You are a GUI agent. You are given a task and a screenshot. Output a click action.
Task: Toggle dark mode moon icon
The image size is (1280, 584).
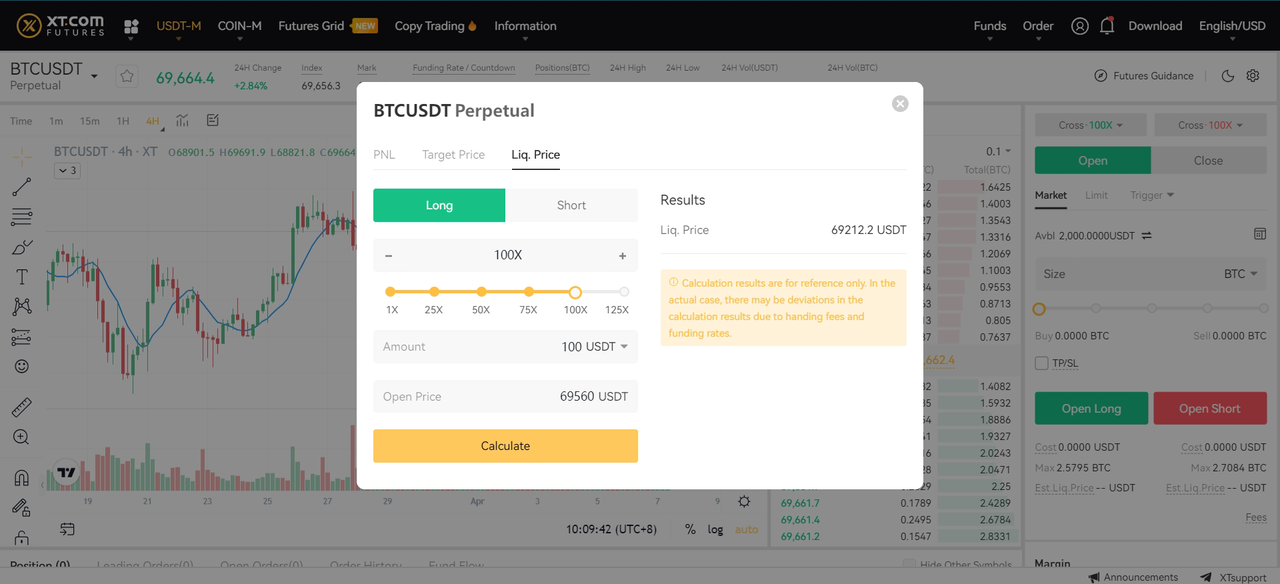1228,76
